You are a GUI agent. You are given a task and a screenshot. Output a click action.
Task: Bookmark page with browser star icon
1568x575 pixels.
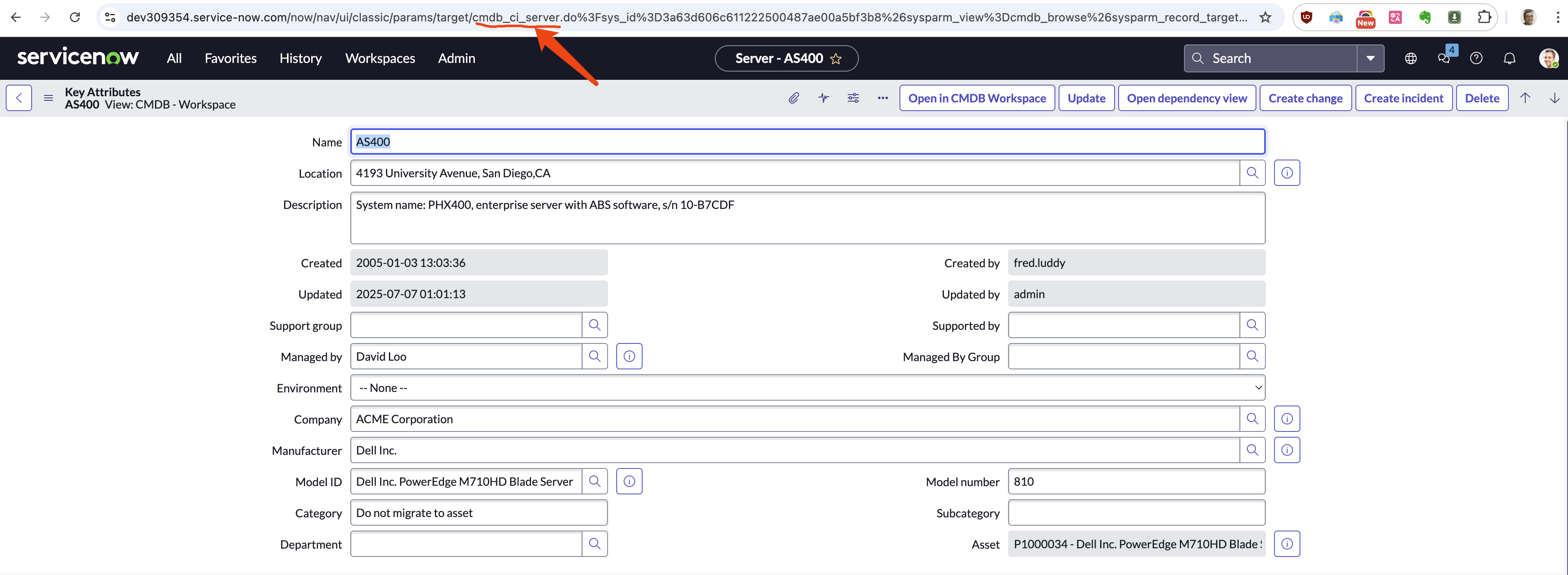(1265, 17)
